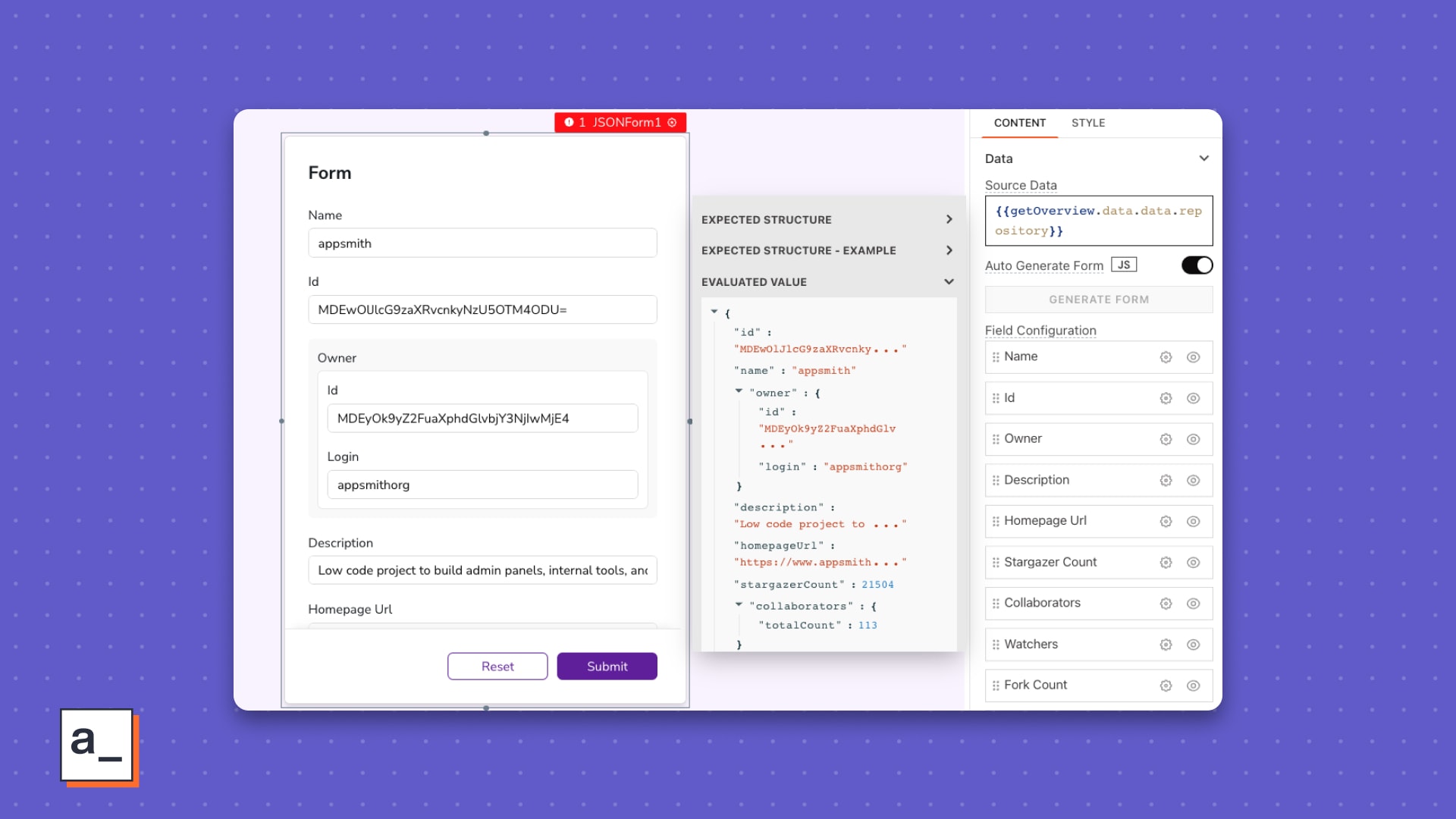Grab drag handle of Collaborators row
This screenshot has height=819, width=1456.
click(996, 603)
